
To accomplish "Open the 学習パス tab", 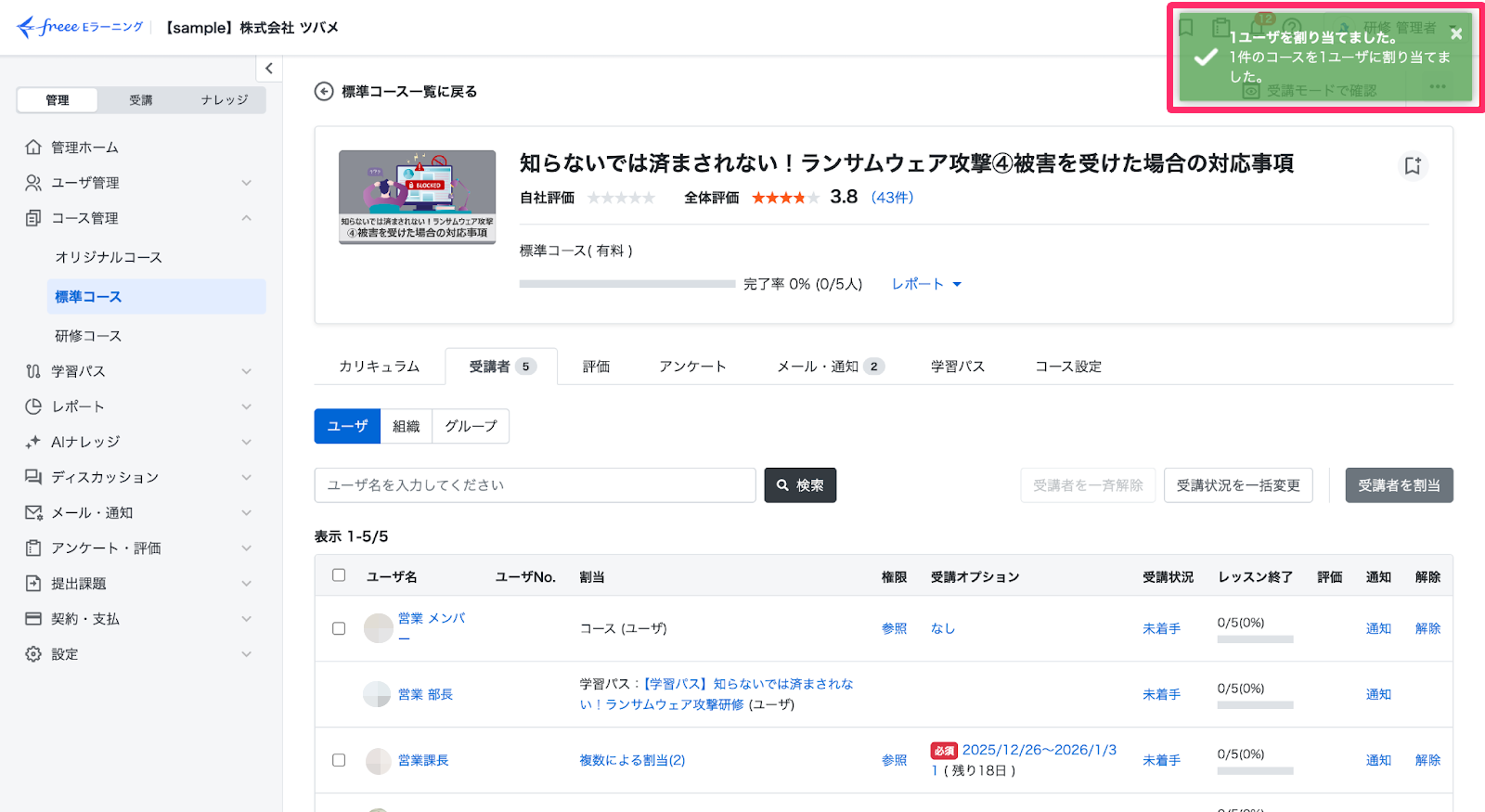I will coord(958,367).
